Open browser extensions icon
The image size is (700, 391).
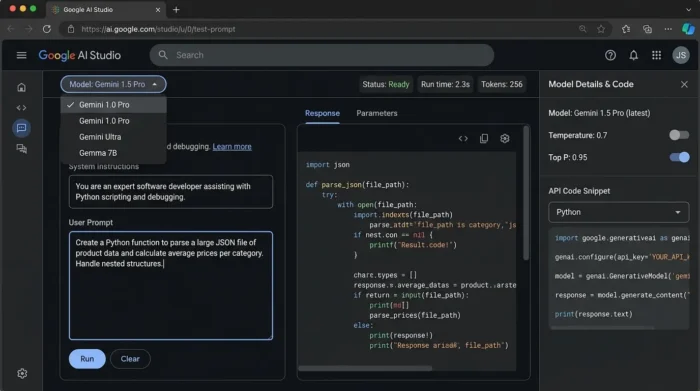tap(626, 29)
